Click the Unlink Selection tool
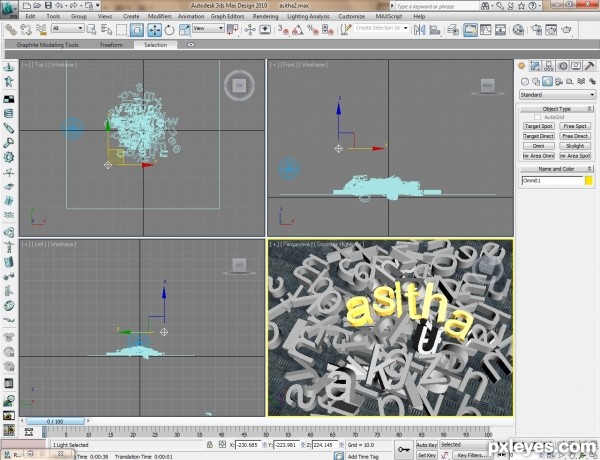 point(26,29)
